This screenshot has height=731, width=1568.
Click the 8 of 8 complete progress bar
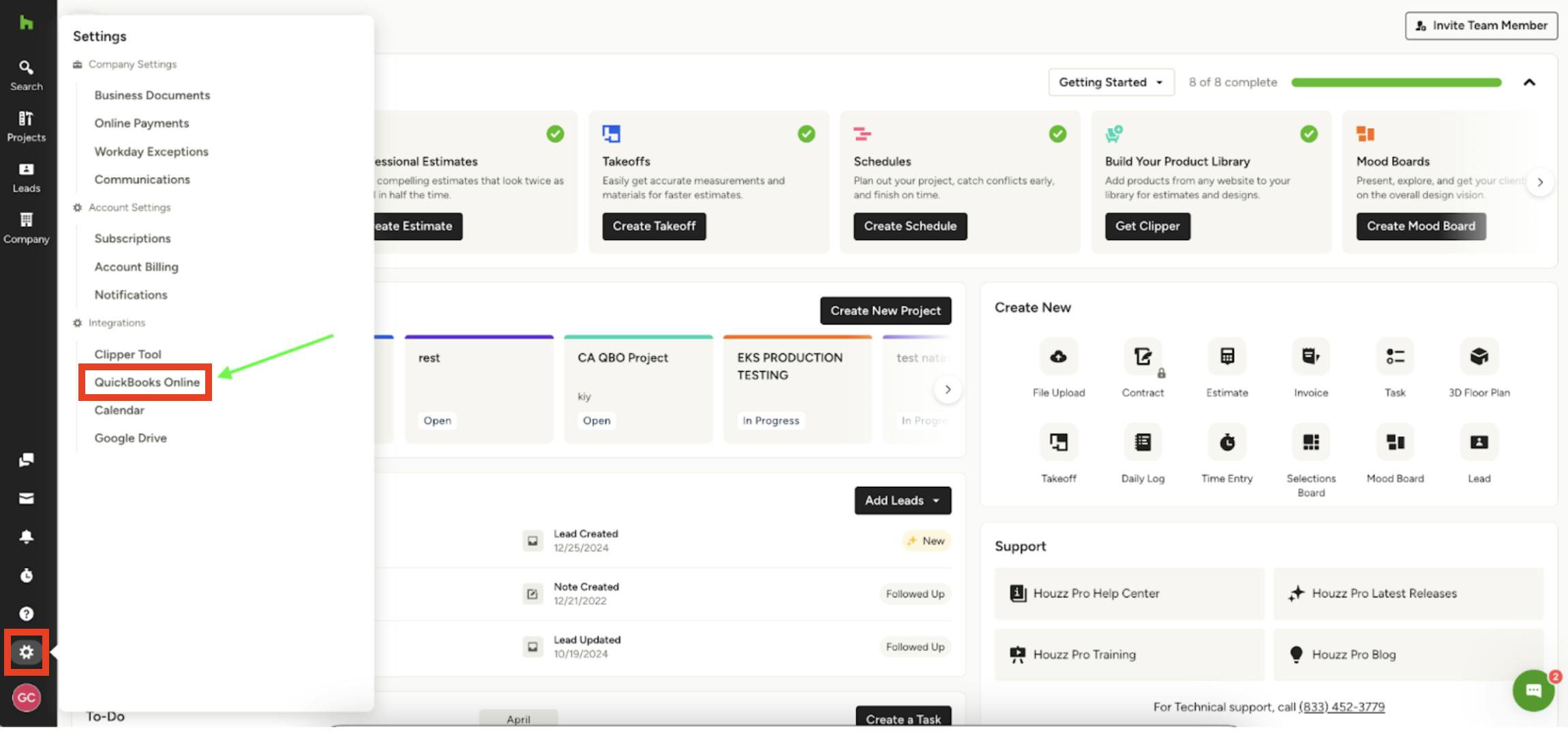tap(1398, 82)
